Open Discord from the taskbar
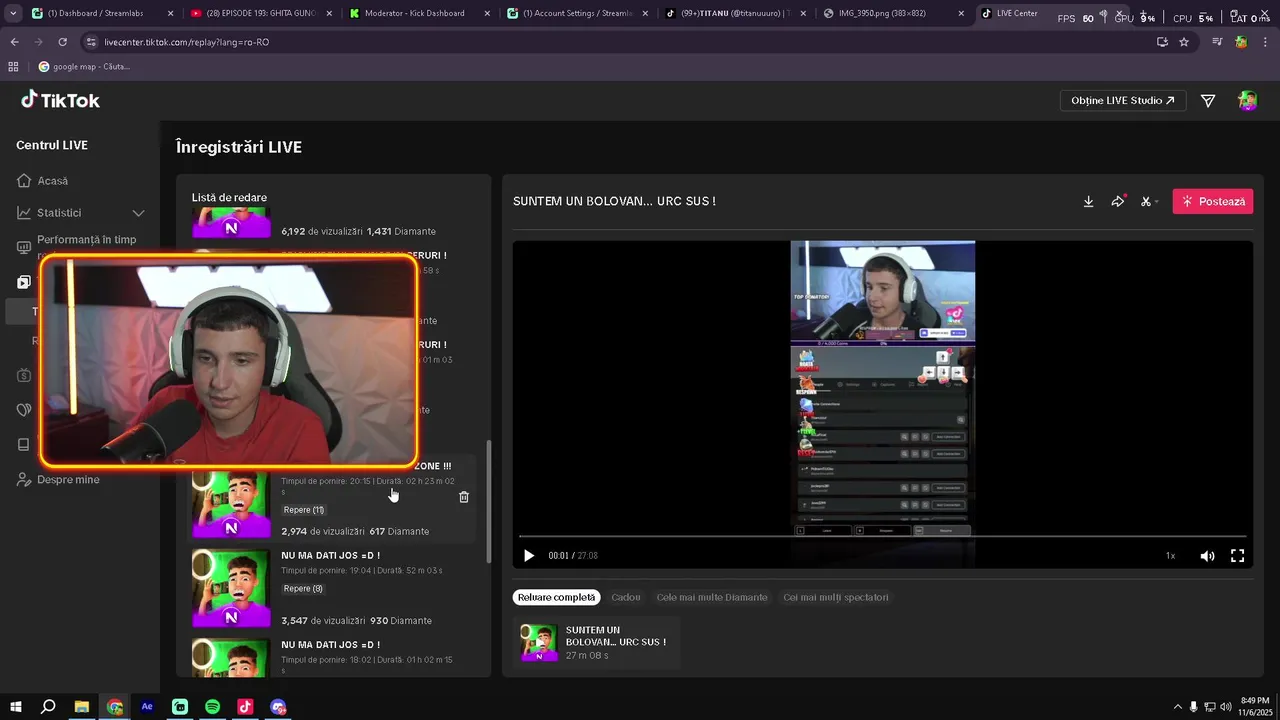The image size is (1280, 720). [278, 707]
